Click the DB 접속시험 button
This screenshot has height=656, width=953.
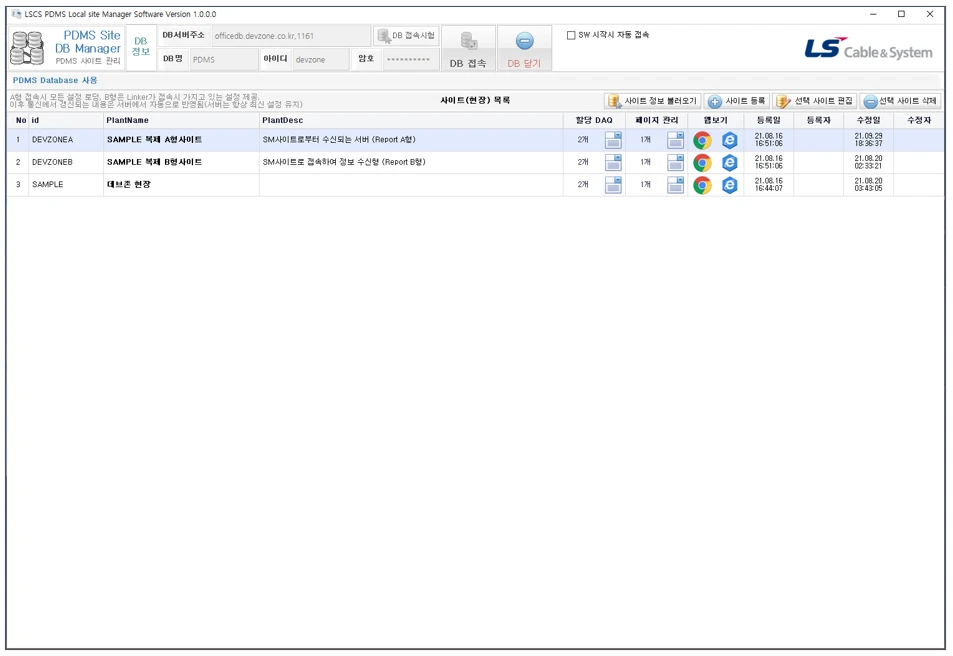click(406, 36)
